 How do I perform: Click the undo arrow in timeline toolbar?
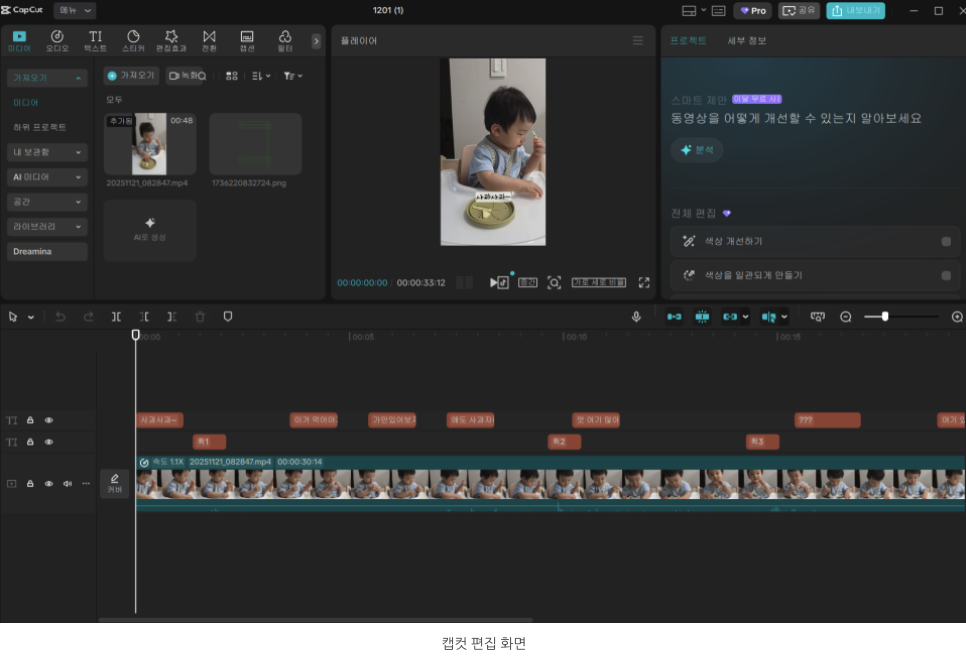pyautogui.click(x=60, y=317)
